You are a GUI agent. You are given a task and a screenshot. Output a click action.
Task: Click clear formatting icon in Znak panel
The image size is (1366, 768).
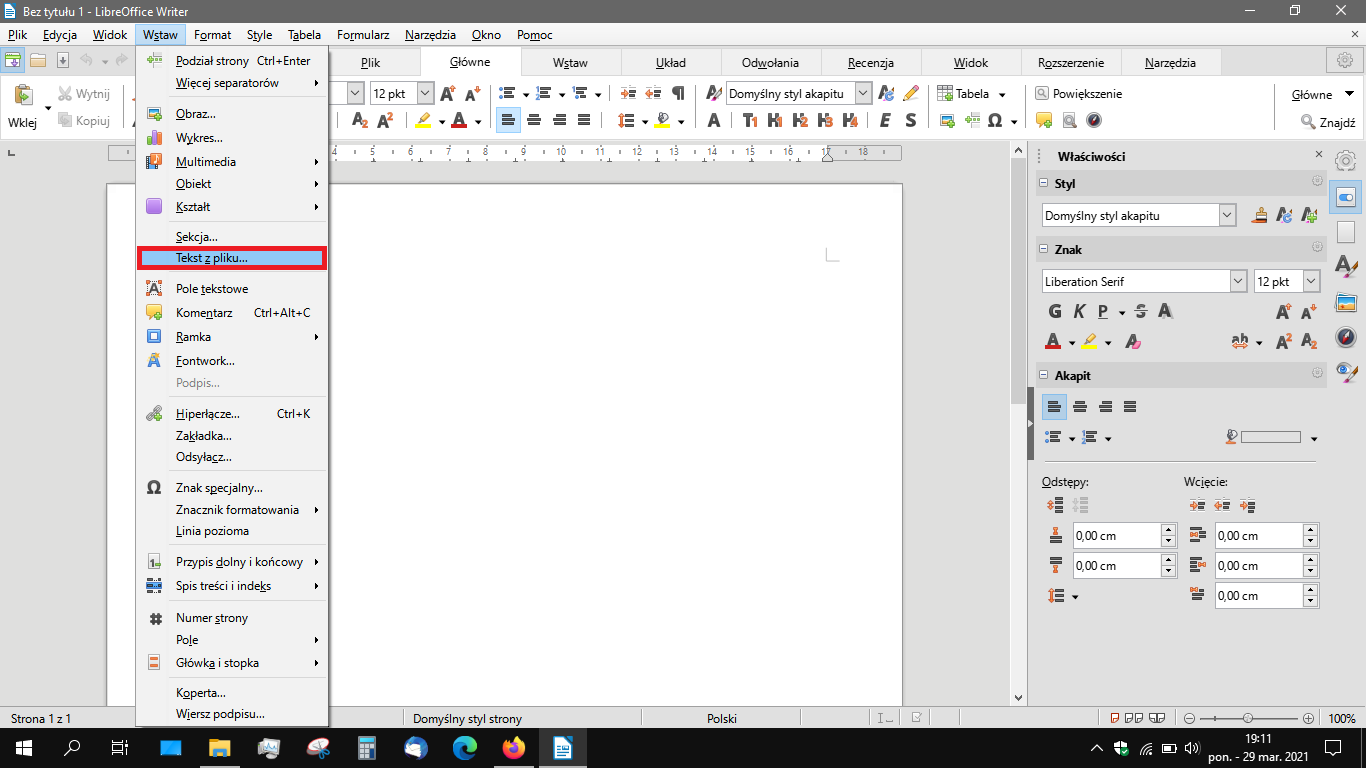click(x=1134, y=341)
